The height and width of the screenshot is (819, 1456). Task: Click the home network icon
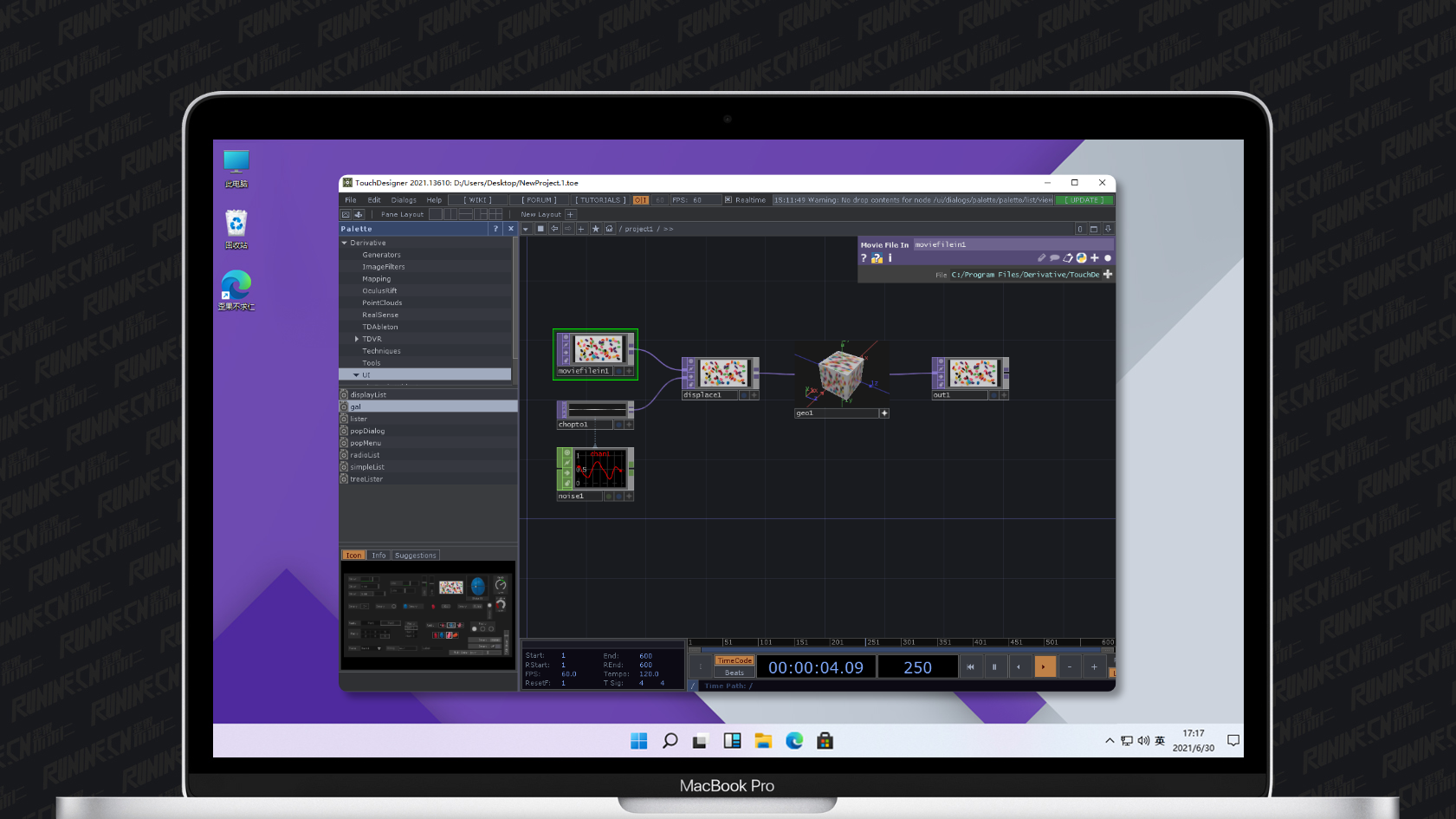pos(609,229)
